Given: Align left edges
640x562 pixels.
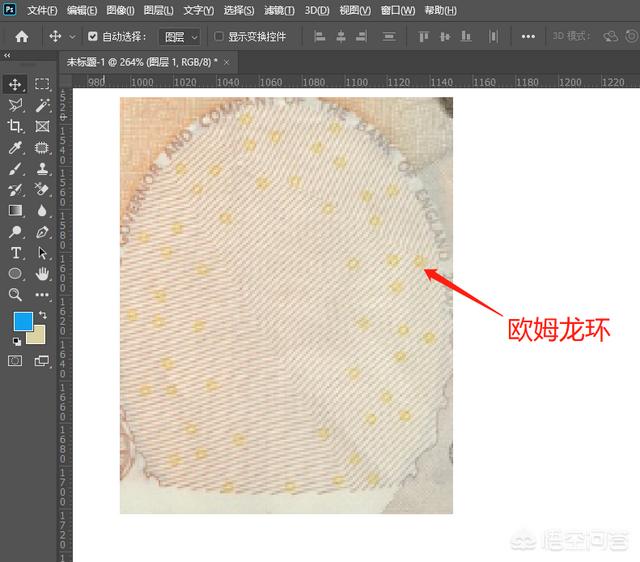Looking at the screenshot, I should pos(320,37).
